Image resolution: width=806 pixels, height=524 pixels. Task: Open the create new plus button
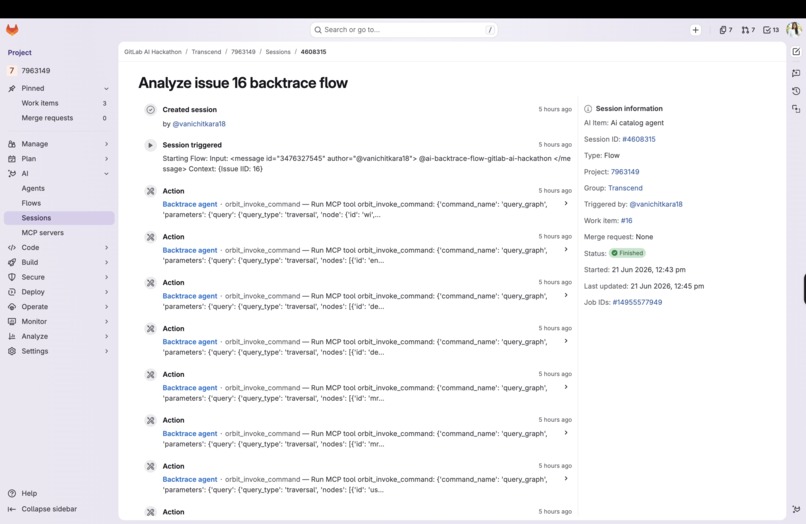695,30
